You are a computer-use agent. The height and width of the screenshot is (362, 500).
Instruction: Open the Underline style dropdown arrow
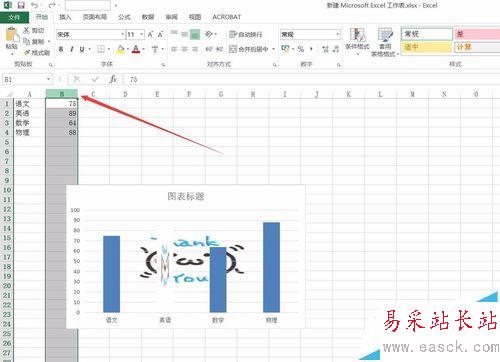click(x=89, y=49)
